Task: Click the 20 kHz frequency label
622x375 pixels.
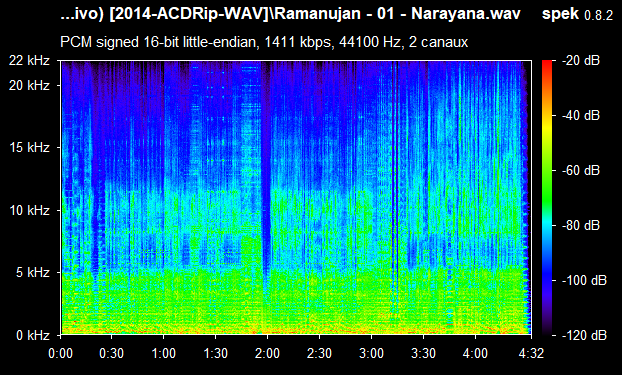Action: 29,85
